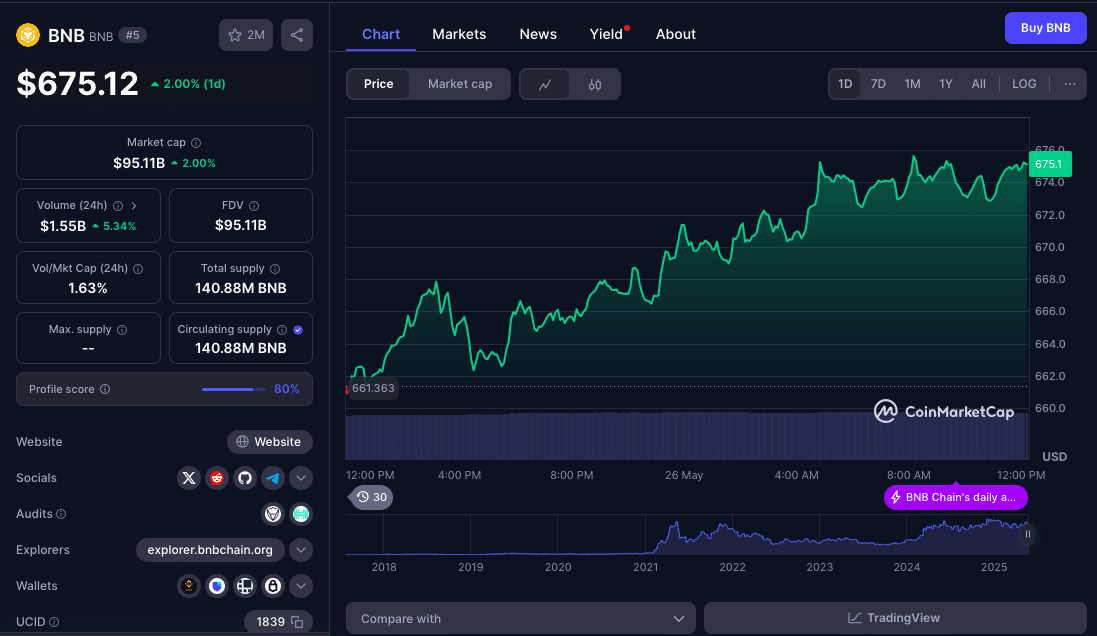
Task: Click the share icon beside the watchlist star
Action: pyautogui.click(x=297, y=35)
